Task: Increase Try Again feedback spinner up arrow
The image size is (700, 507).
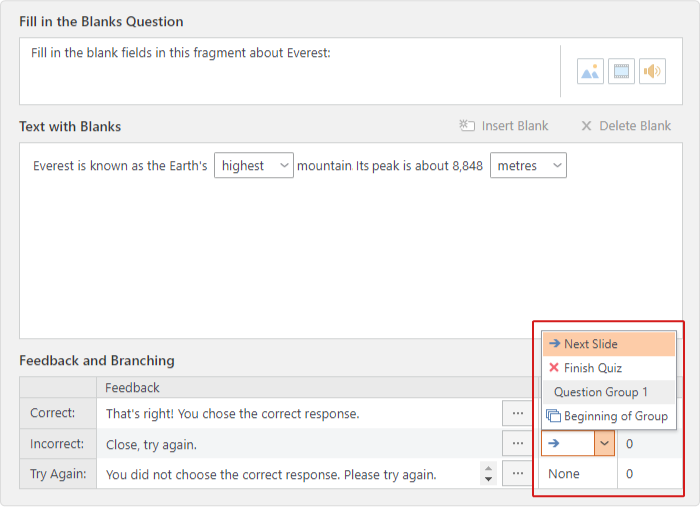Action: pos(488,468)
